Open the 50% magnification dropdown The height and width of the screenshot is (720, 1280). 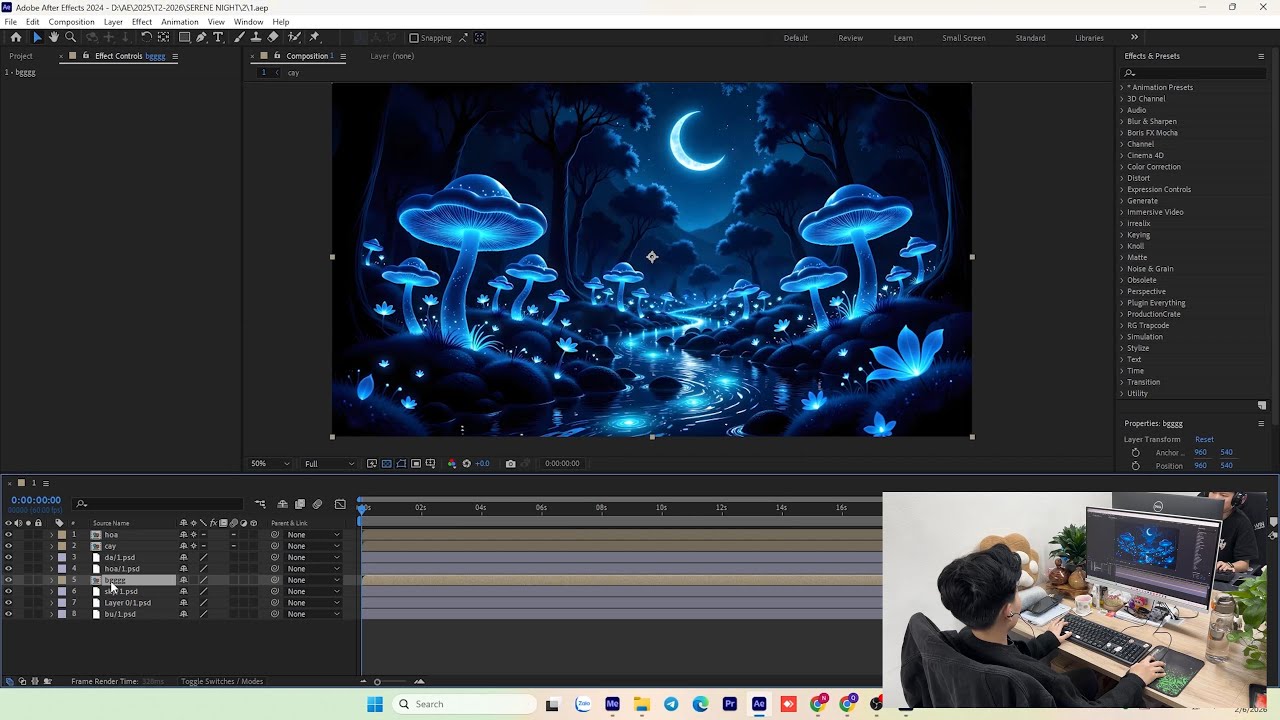[x=270, y=464]
